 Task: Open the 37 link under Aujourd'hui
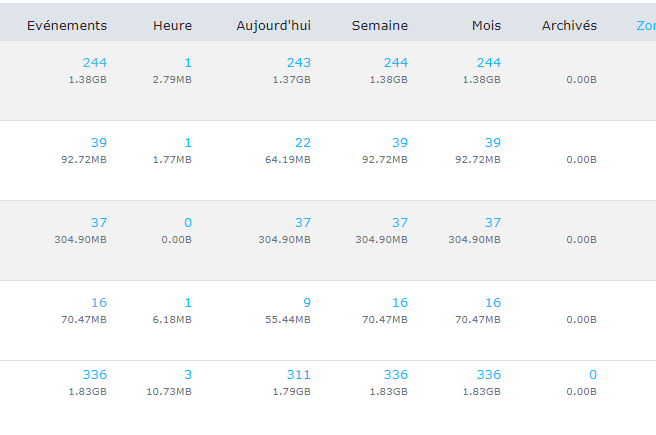point(303,223)
